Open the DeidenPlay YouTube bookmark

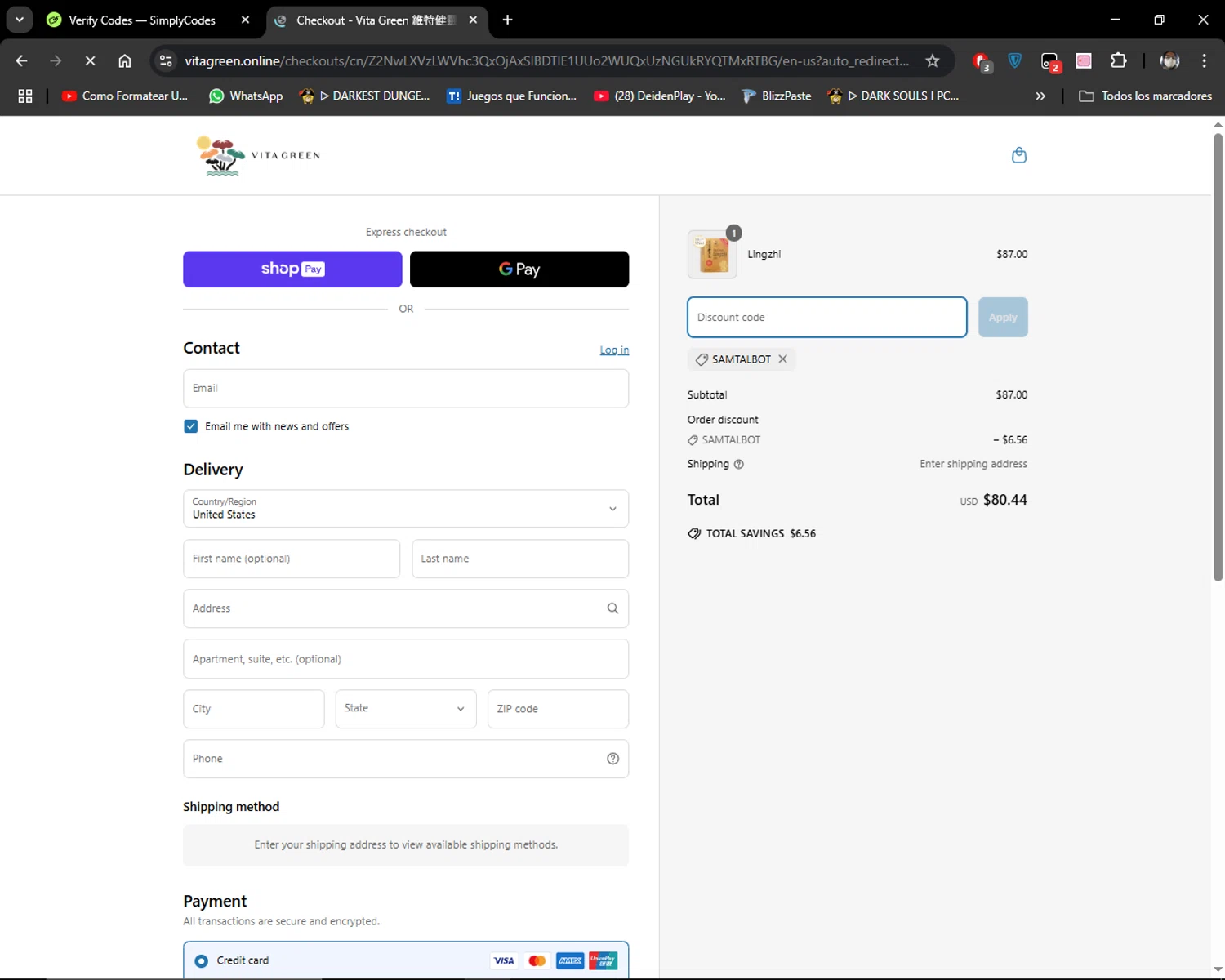coord(660,96)
